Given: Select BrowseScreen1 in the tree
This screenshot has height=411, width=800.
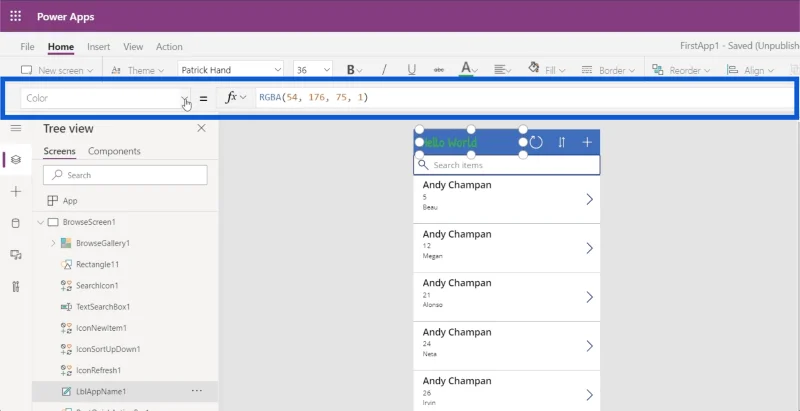Looking at the screenshot, I should 89,222.
